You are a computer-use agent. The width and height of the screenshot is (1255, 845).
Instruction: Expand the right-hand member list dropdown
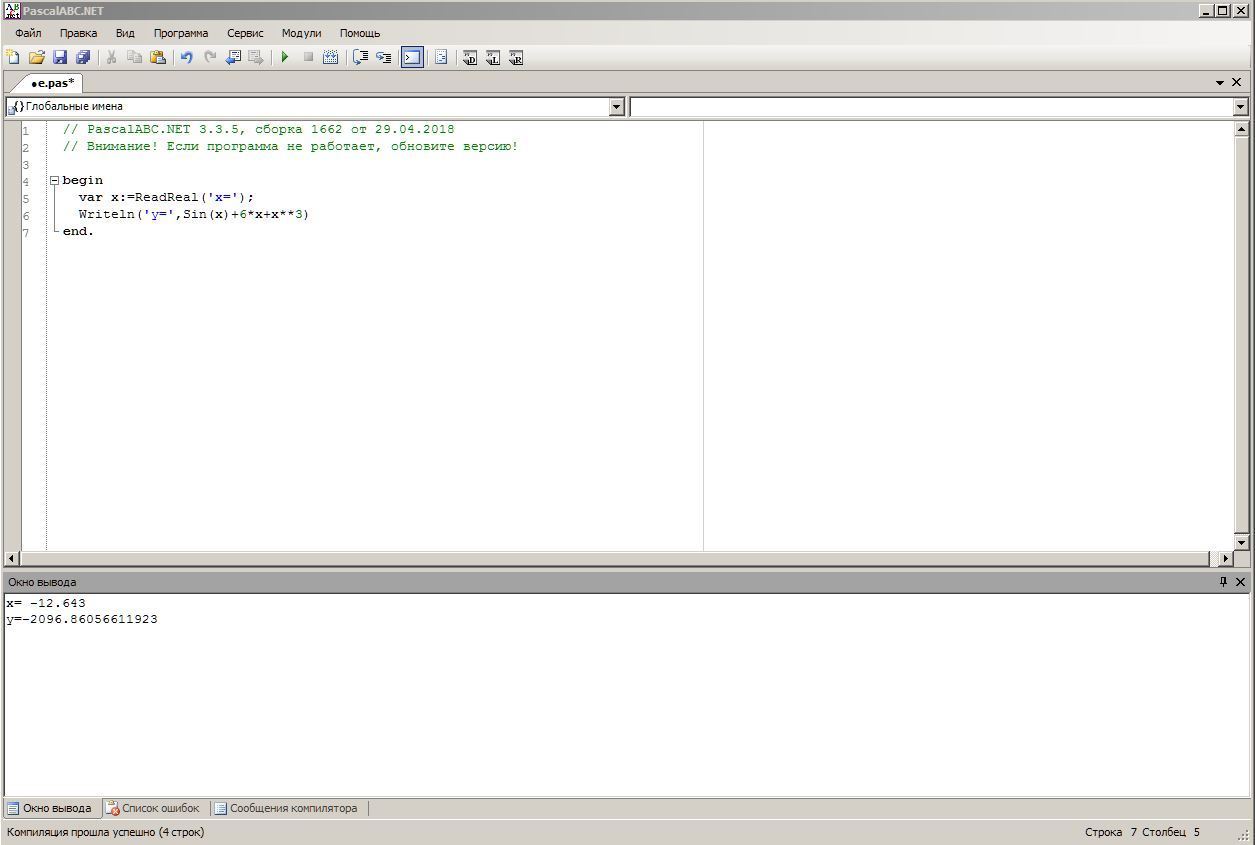coord(1240,107)
